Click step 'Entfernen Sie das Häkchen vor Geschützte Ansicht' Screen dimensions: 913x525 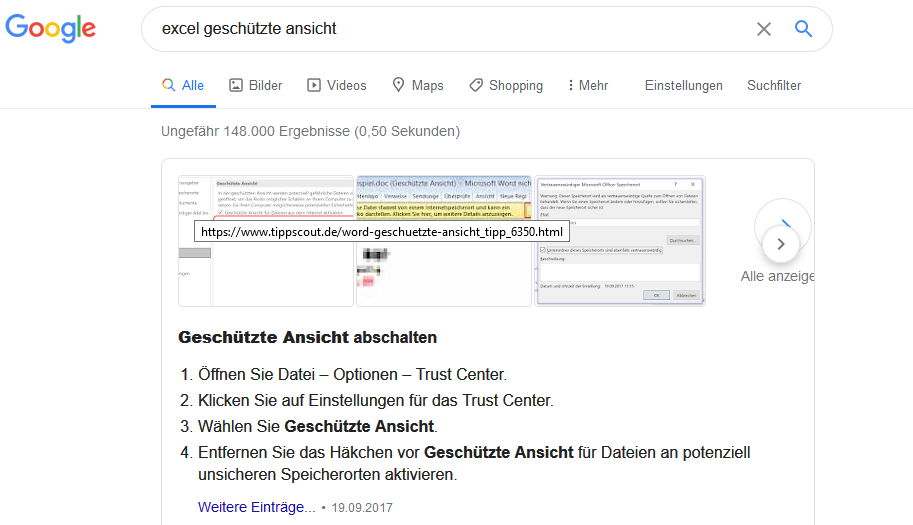[474, 463]
